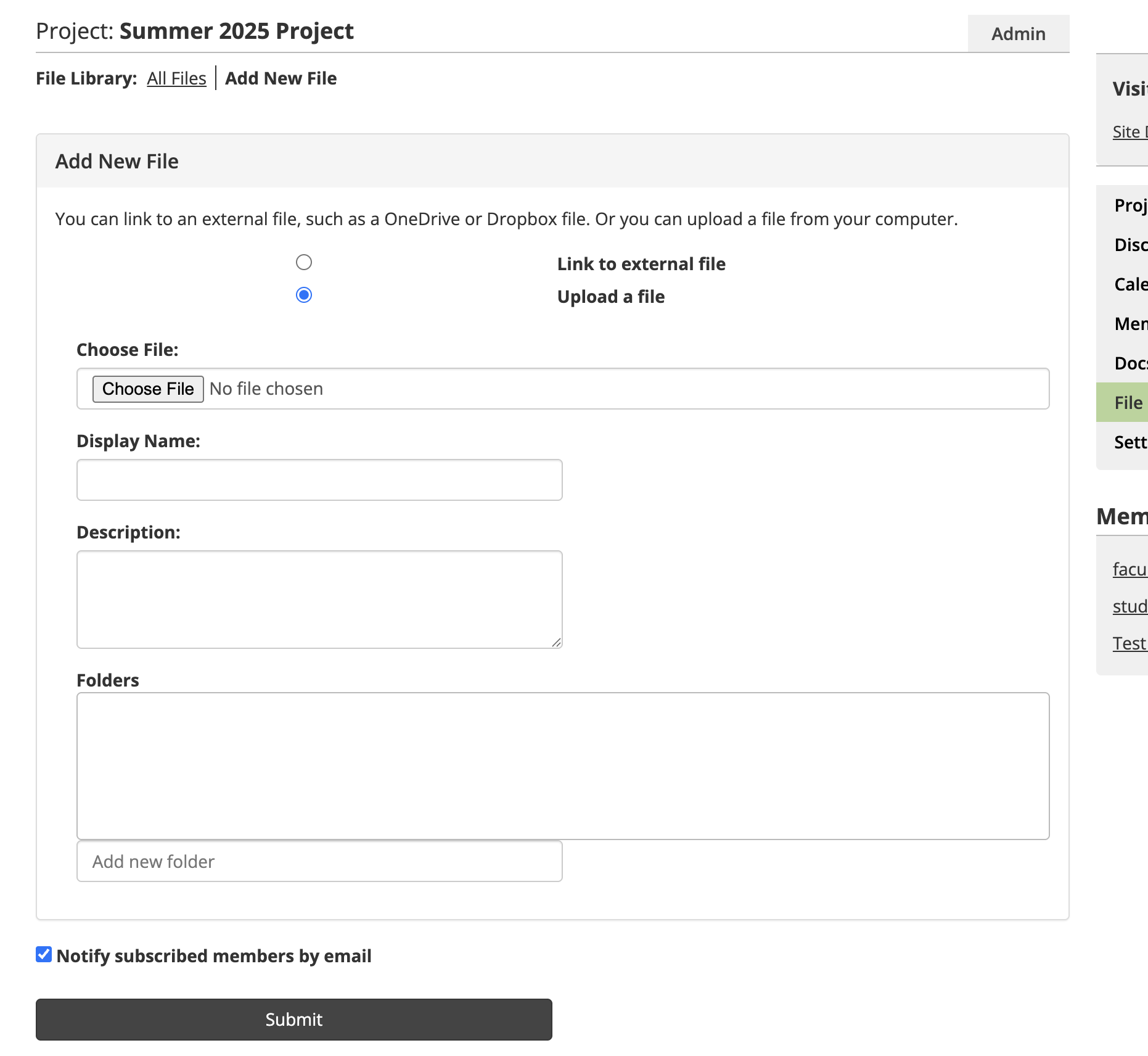Select the Upload a file radio button
This screenshot has width=1148, height=1056.
coord(304,295)
